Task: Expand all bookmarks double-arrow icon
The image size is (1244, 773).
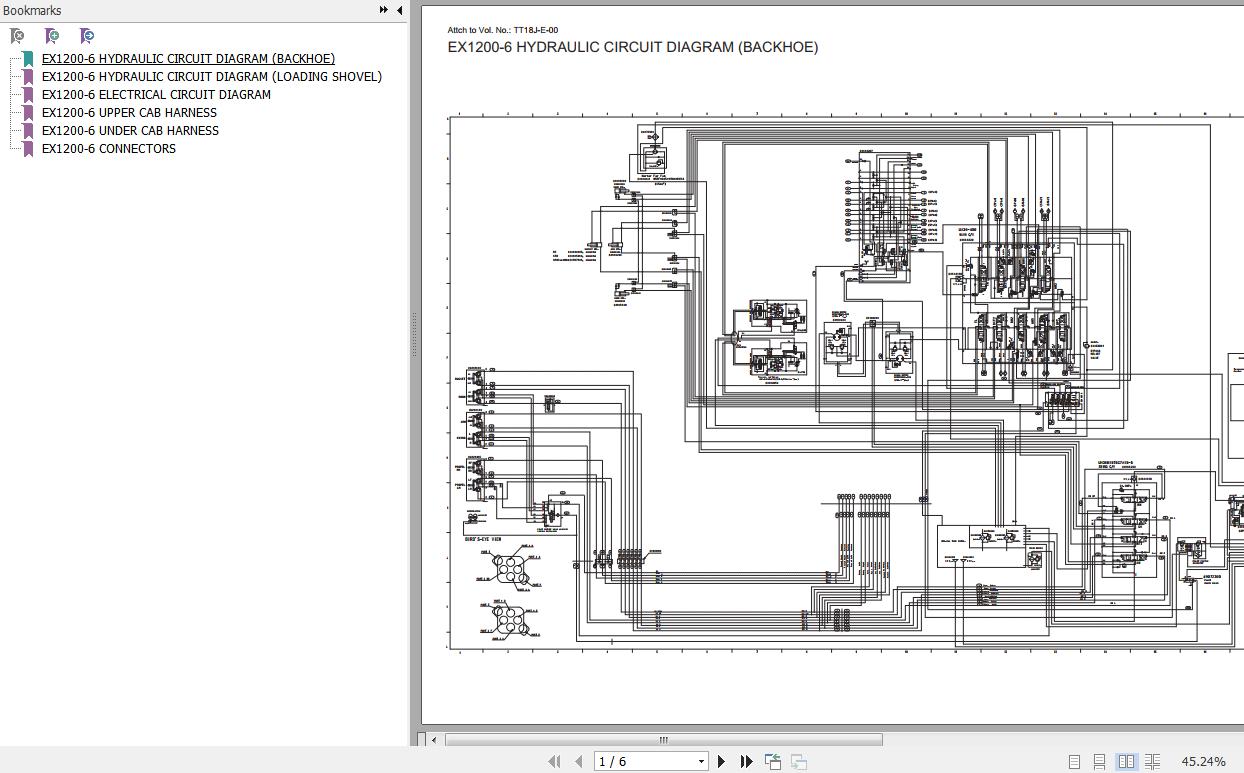Action: [x=383, y=10]
